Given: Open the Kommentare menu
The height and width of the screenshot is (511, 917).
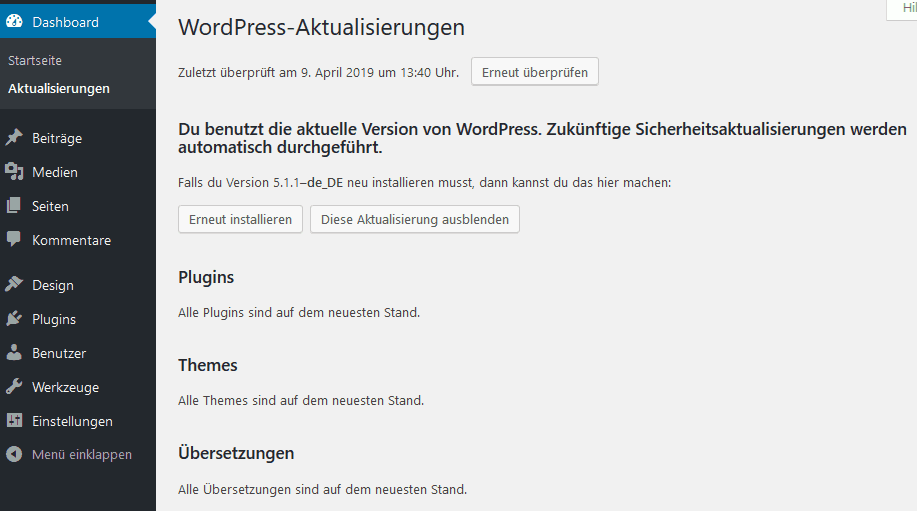Looking at the screenshot, I should pyautogui.click(x=78, y=240).
